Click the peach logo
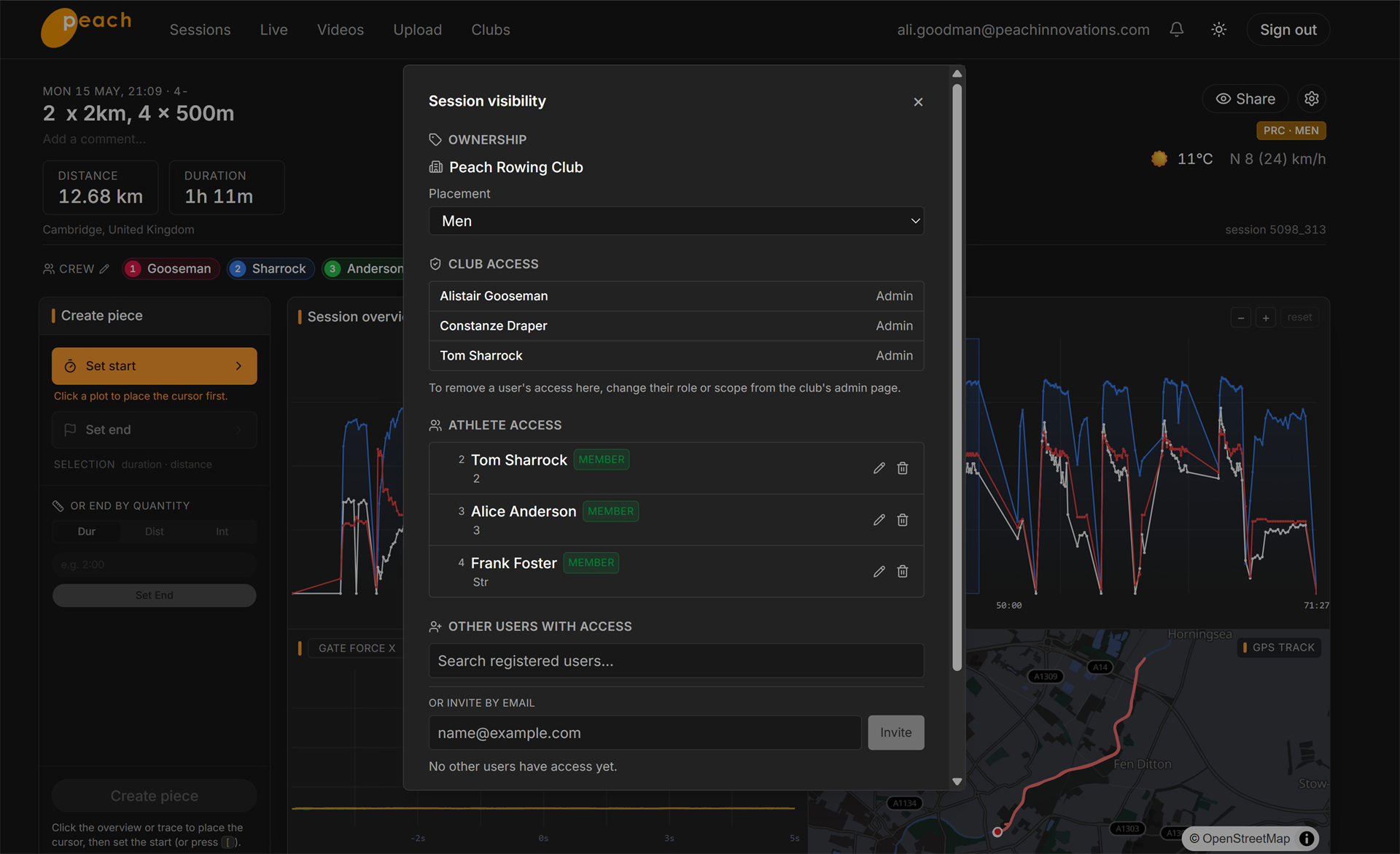 pyautogui.click(x=86, y=28)
